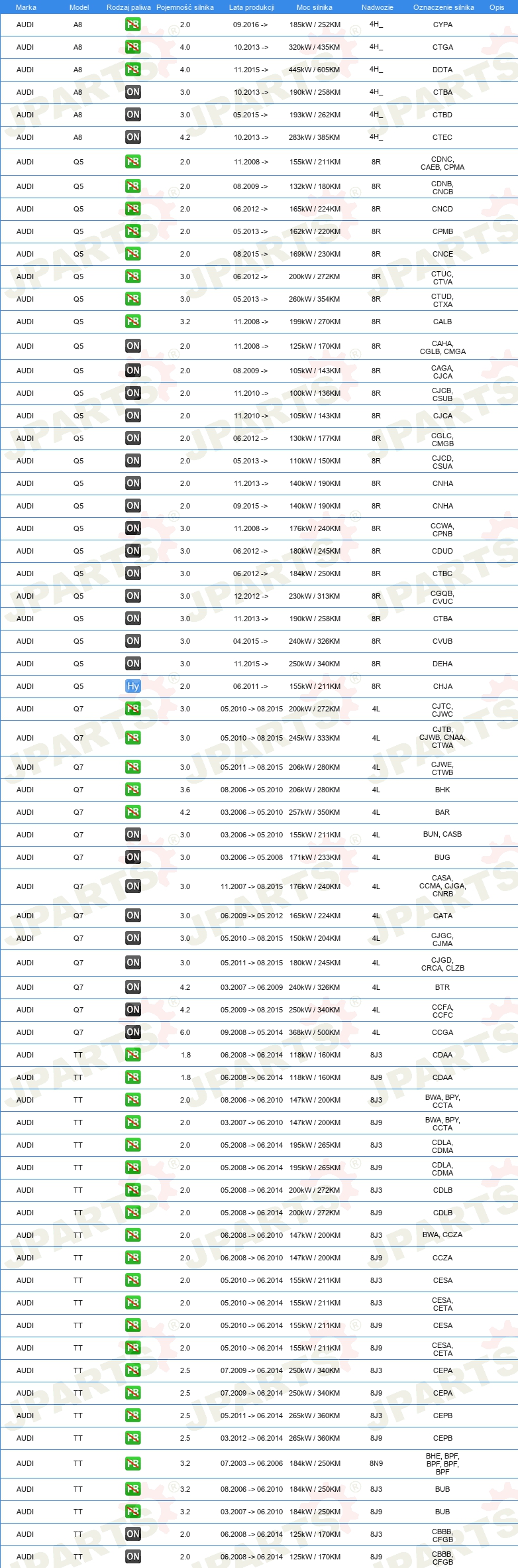The width and height of the screenshot is (518, 1568).
Task: Click the BHE, BPF engine code cell
Action: (x=442, y=1463)
